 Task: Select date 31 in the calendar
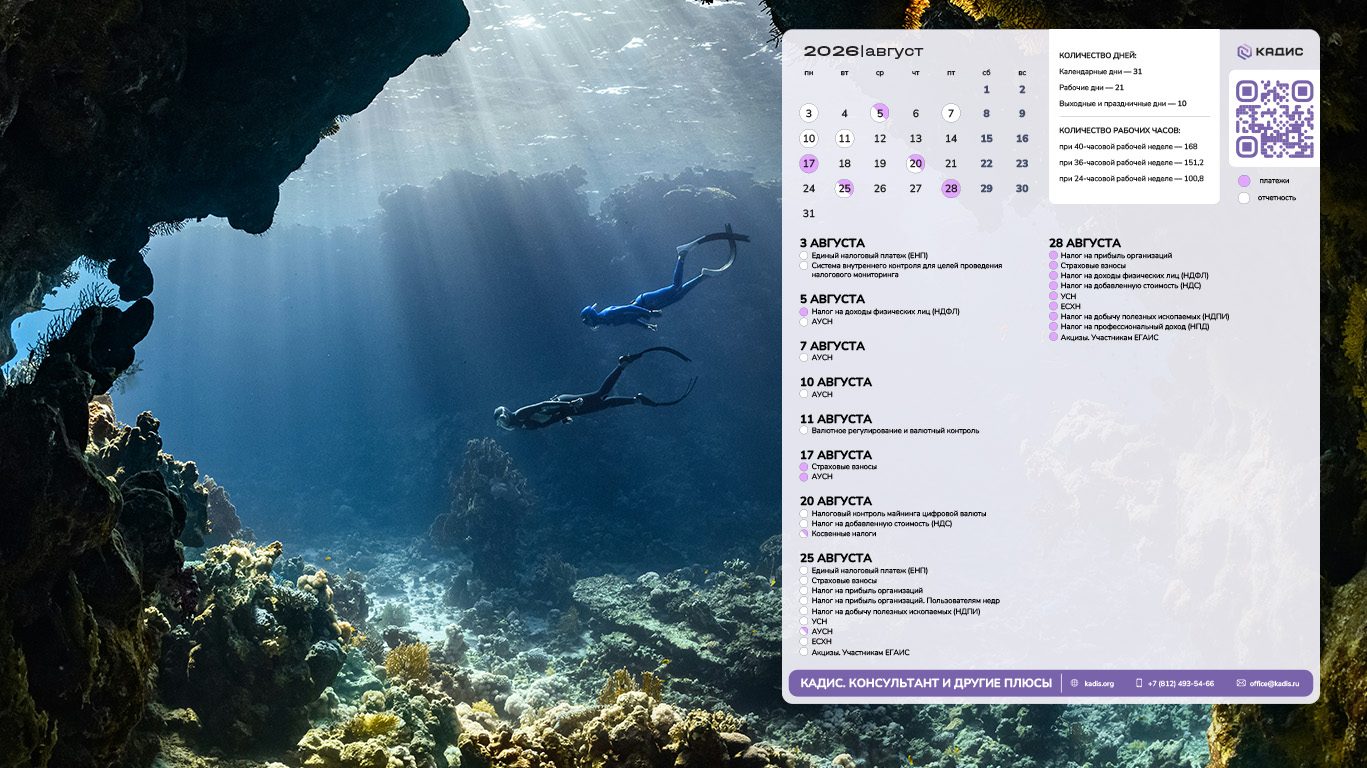point(809,213)
